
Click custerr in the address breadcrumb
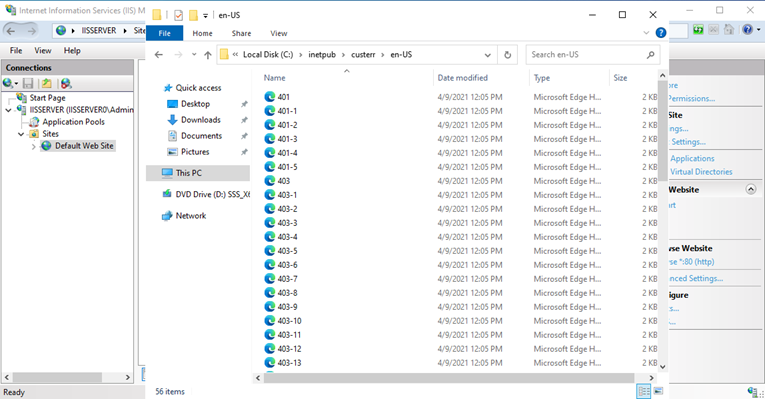click(x=363, y=55)
